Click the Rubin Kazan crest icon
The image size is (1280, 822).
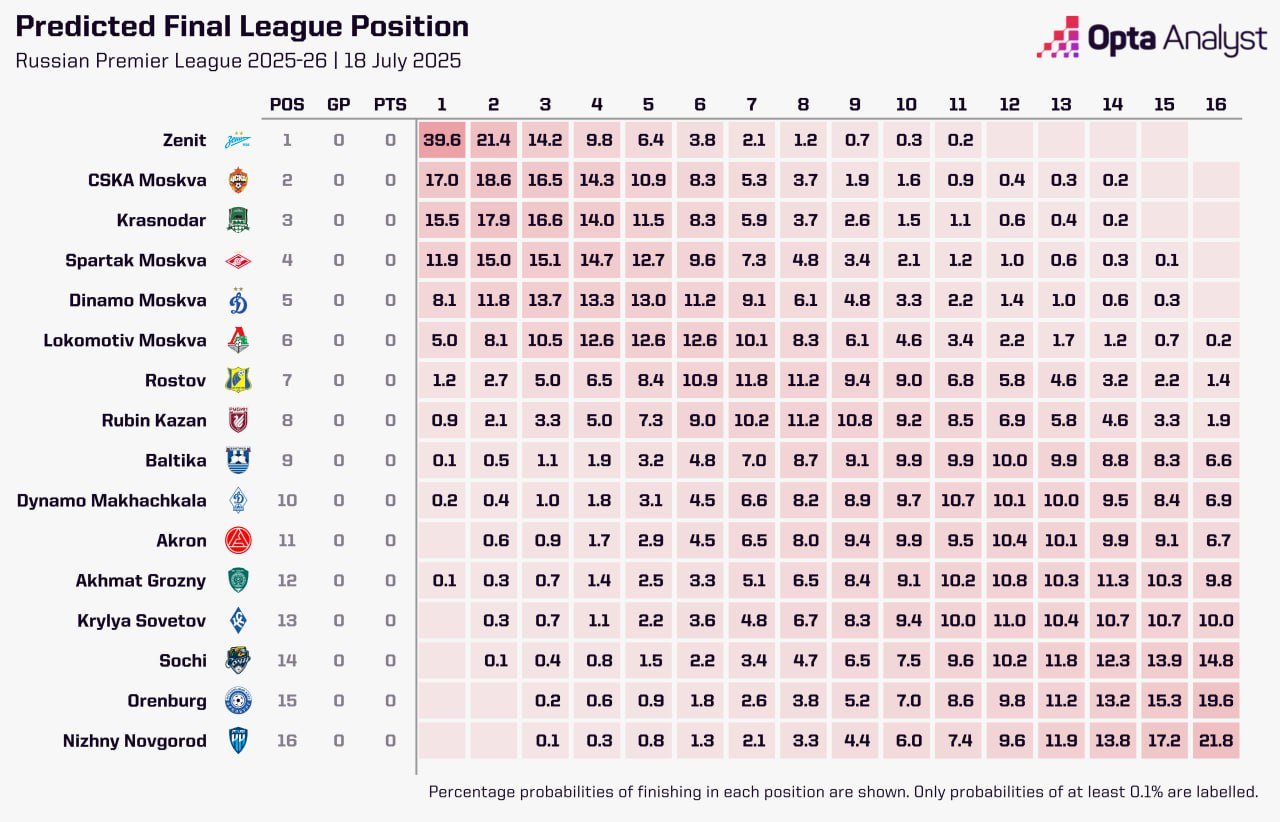(238, 420)
